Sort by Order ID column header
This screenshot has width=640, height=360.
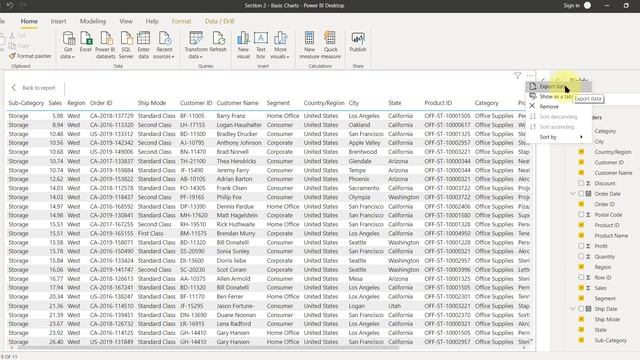tap(101, 103)
